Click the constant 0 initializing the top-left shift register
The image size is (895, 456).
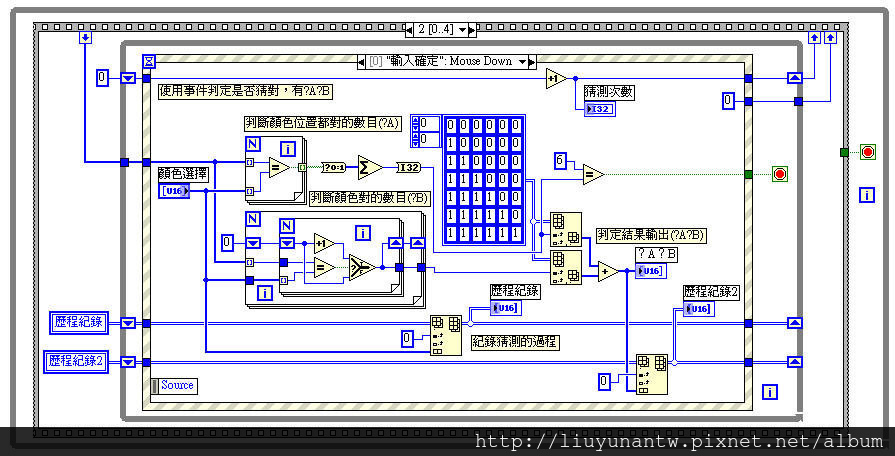click(102, 78)
